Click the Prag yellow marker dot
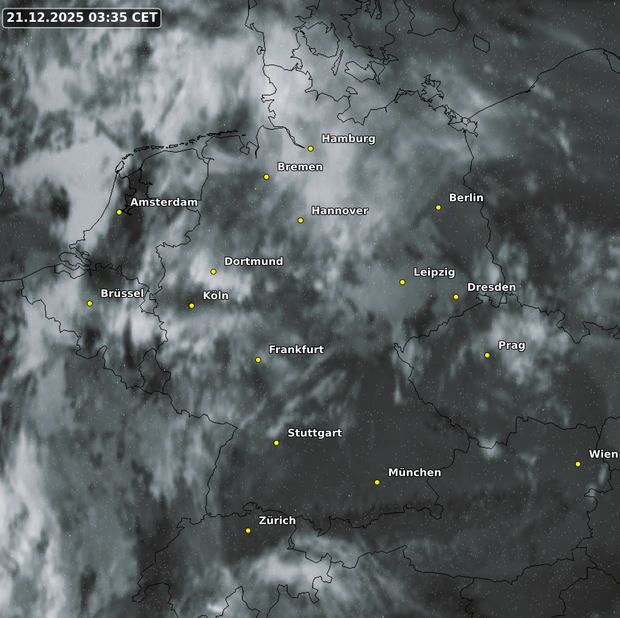Viewport: 620px width, 618px height. point(487,355)
